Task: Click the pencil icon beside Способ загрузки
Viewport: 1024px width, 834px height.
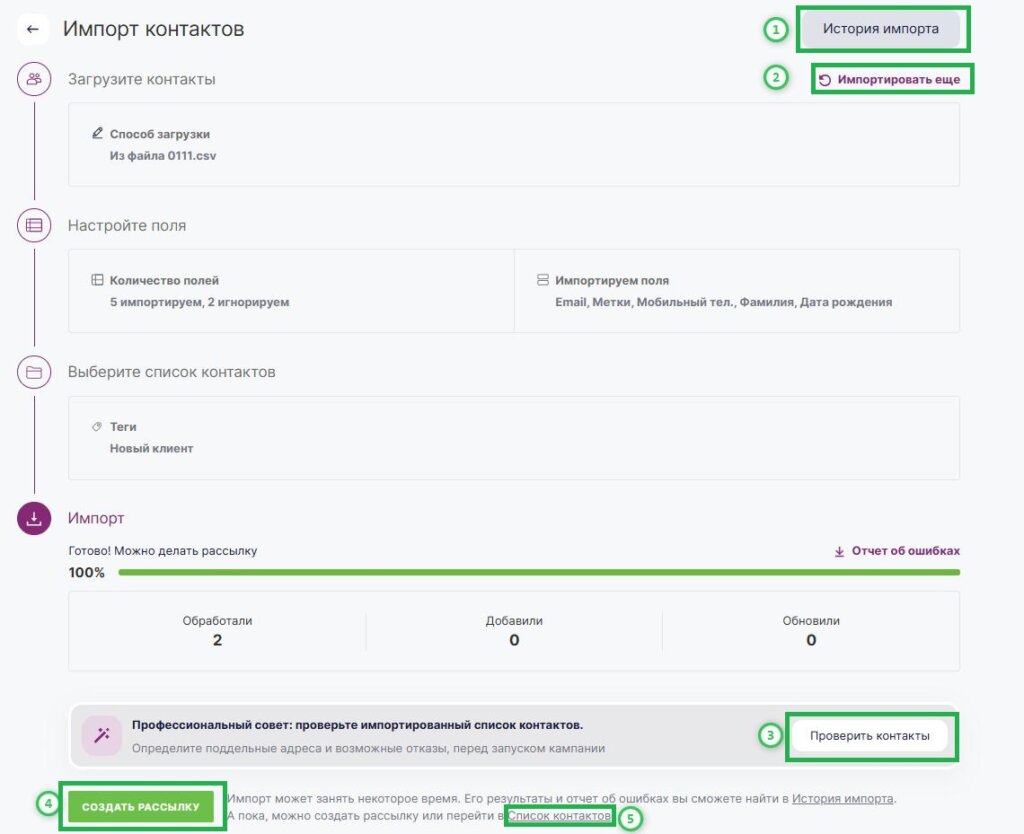Action: [97, 133]
